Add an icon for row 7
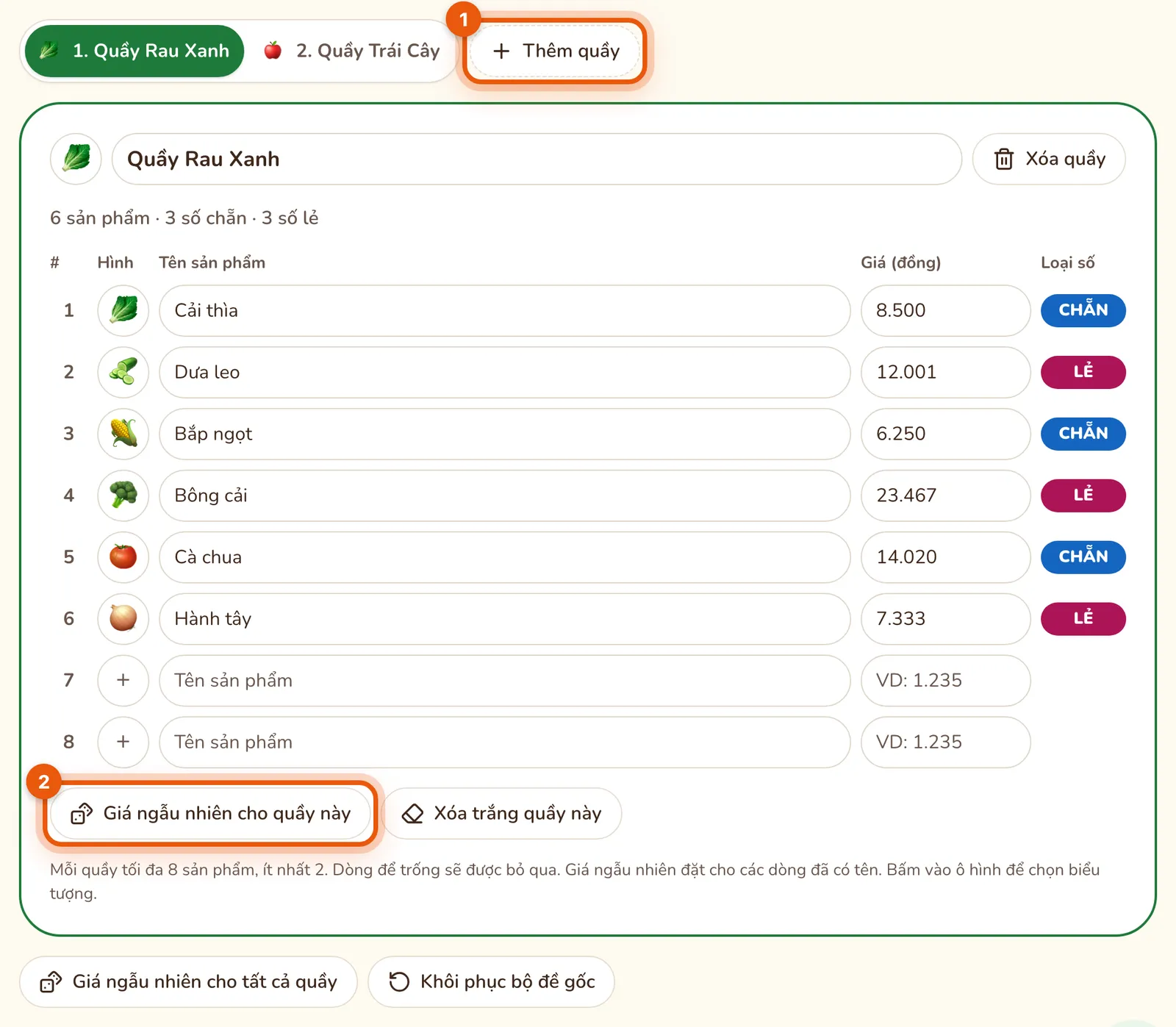Image resolution: width=1176 pixels, height=1027 pixels. coord(123,681)
